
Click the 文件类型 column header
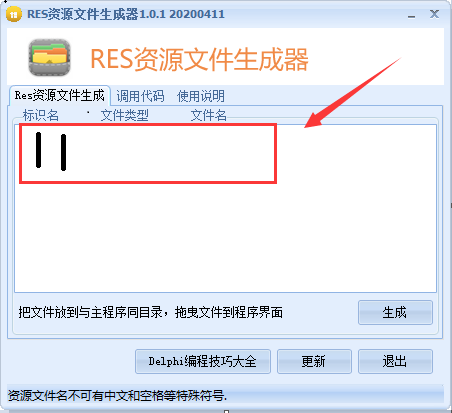point(125,115)
